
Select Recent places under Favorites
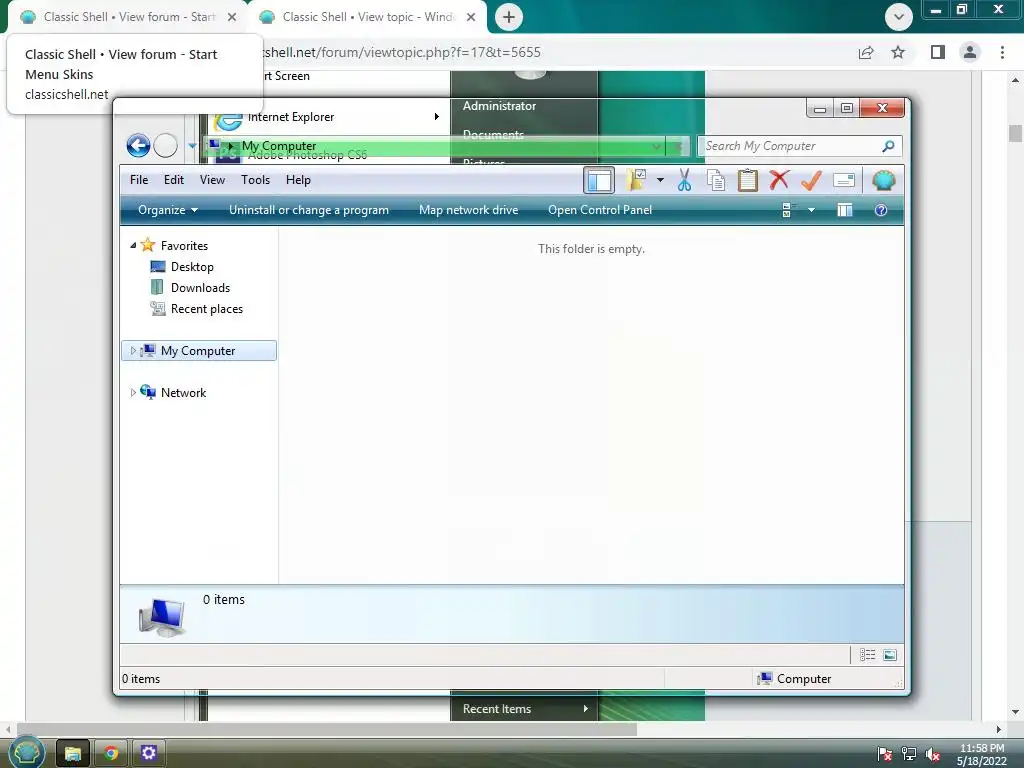pyautogui.click(x=206, y=308)
